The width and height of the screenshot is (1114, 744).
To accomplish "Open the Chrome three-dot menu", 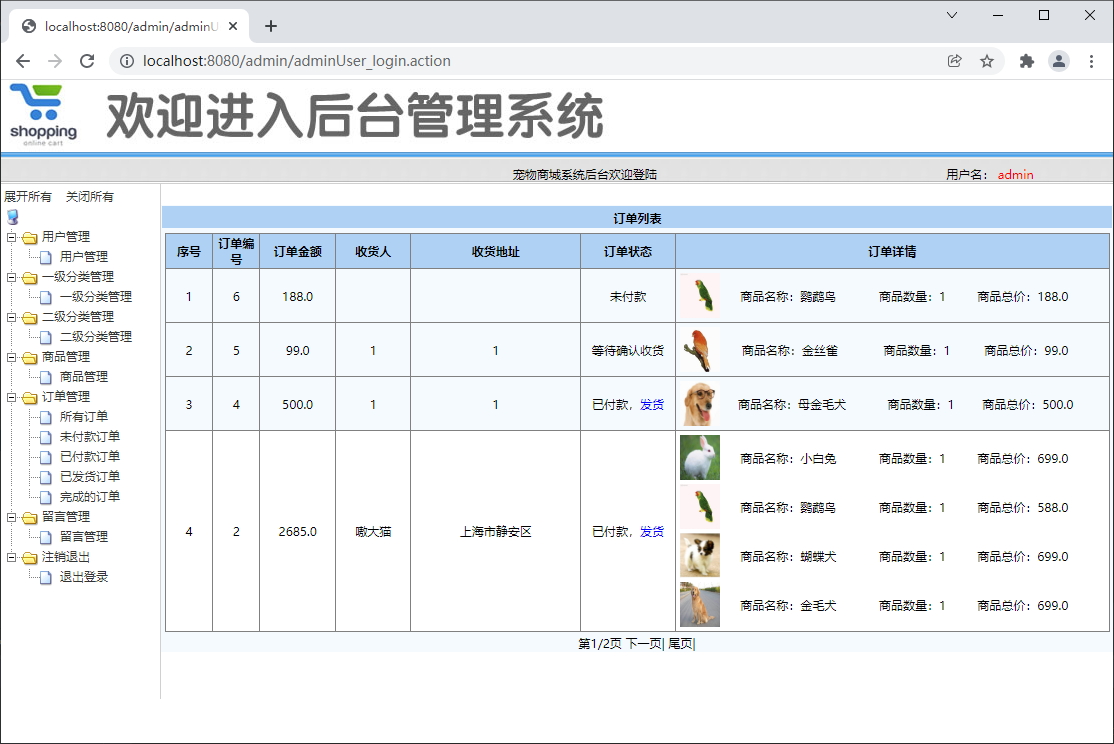I will tap(1091, 61).
